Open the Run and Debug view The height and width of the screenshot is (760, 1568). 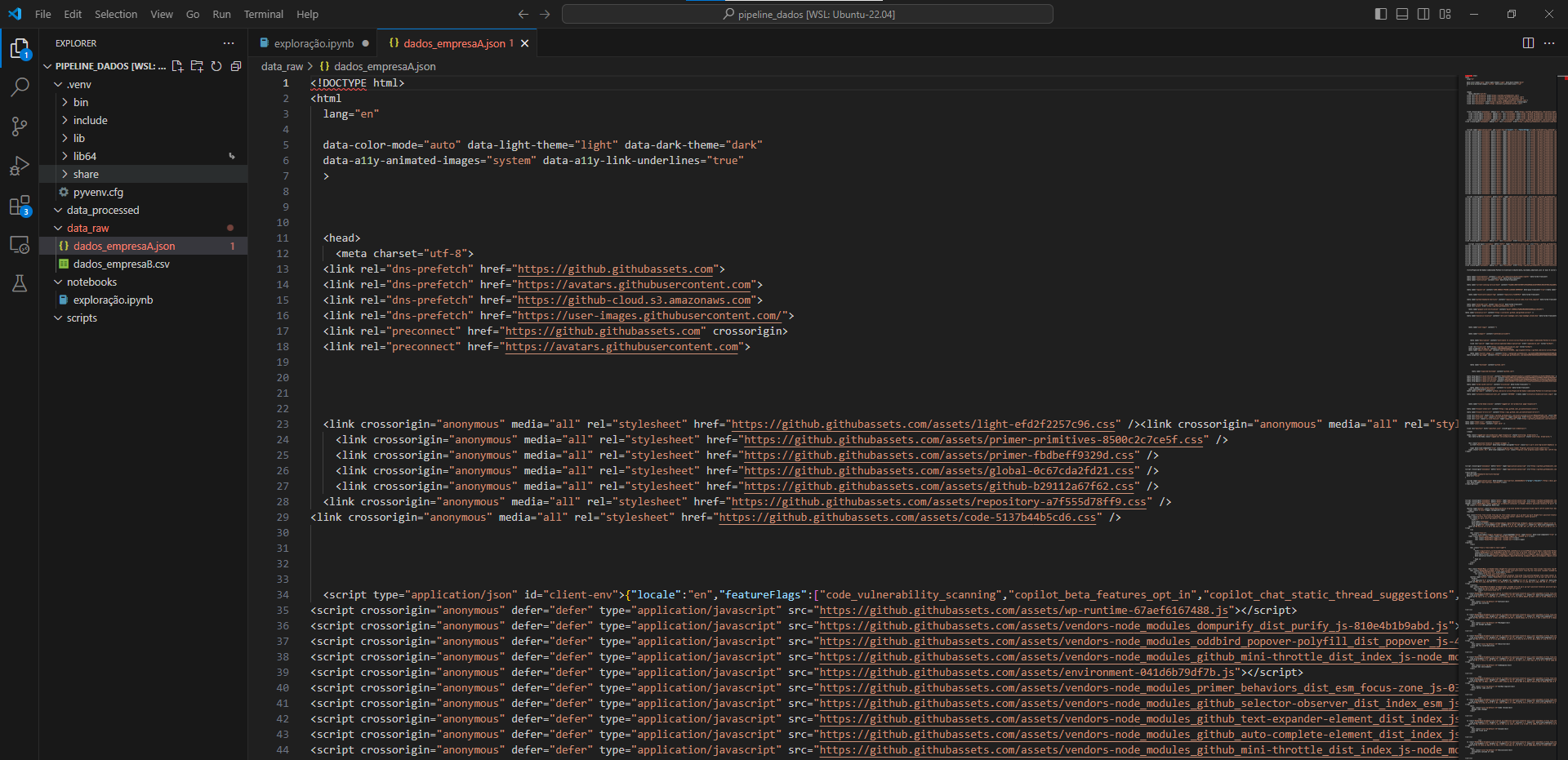(20, 166)
